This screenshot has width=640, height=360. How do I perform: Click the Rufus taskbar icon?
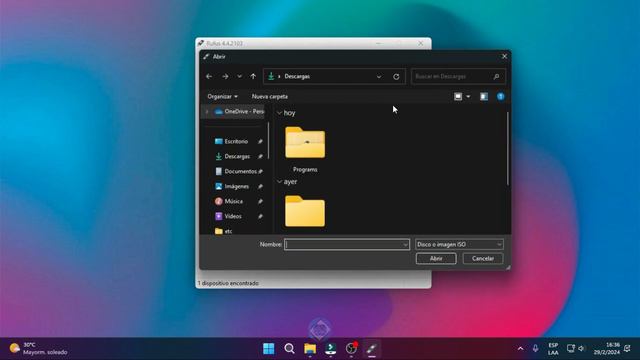(x=371, y=349)
